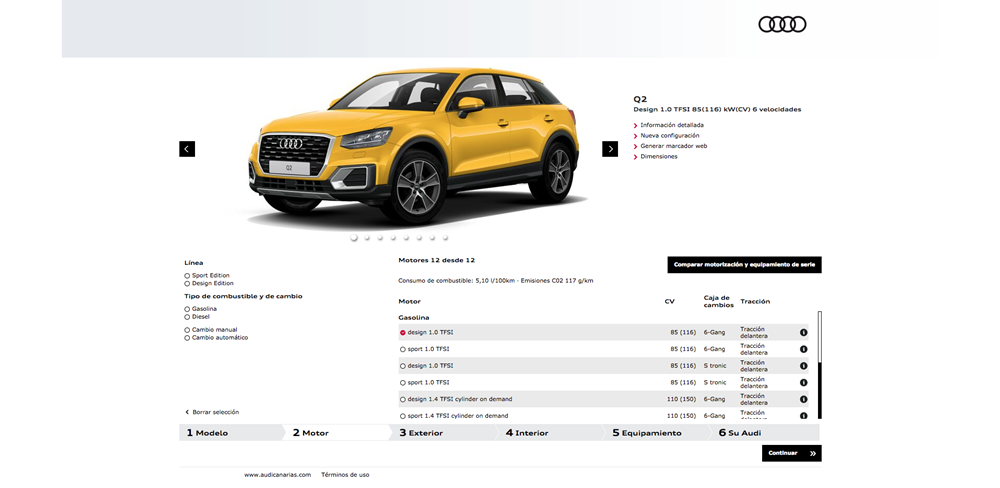Viewport: 1000px width, 488px height.
Task: Click the Audi four rings logo
Action: 781,24
